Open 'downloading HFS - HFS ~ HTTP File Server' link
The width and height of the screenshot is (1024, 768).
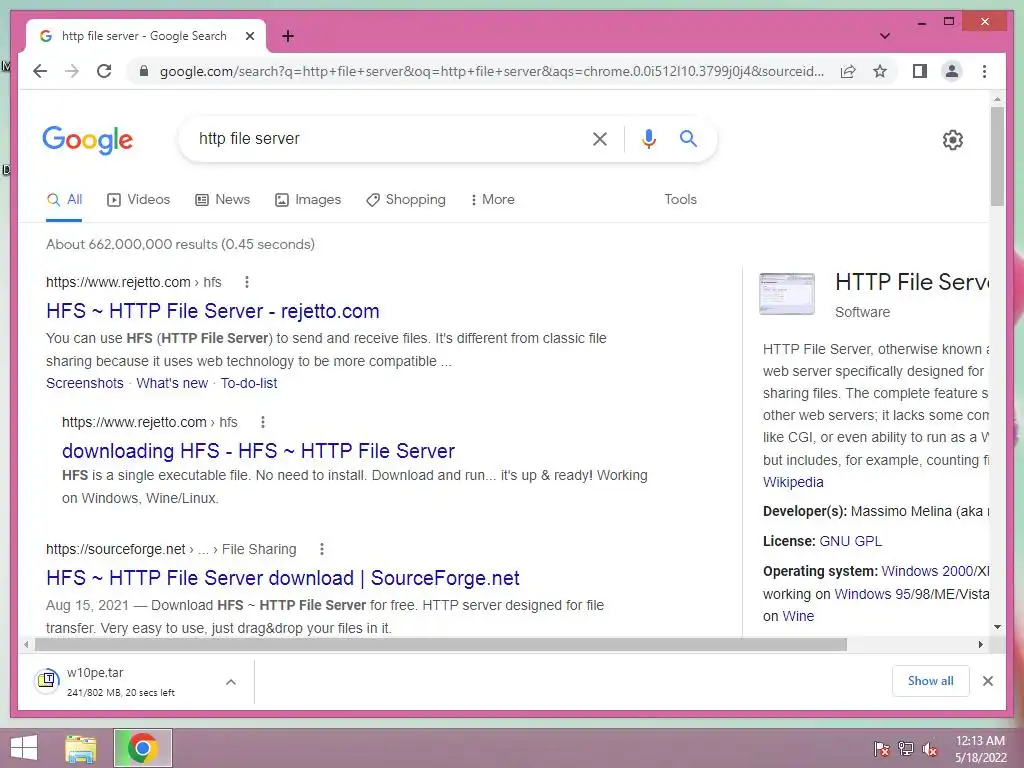259,451
